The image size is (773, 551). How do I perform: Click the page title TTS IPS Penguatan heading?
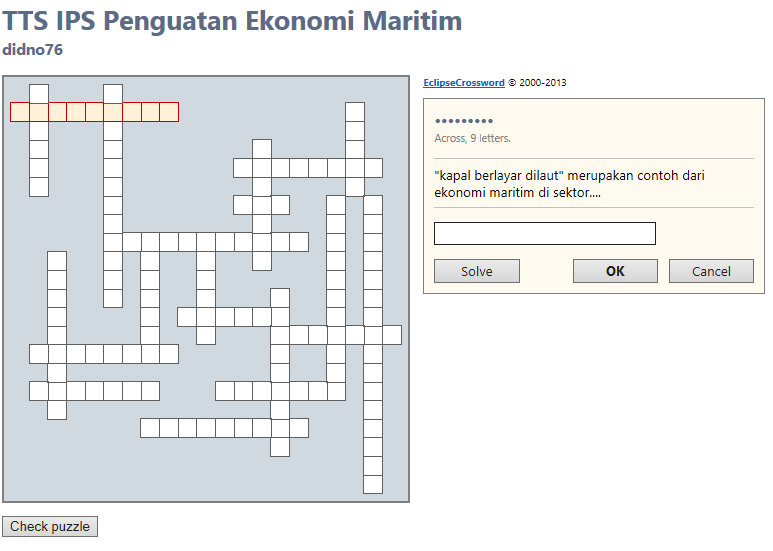coord(232,20)
